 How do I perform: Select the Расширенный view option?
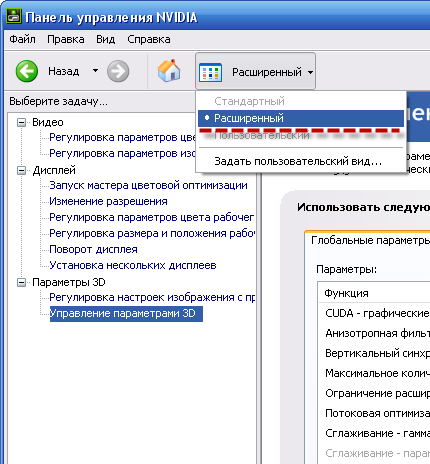301,118
